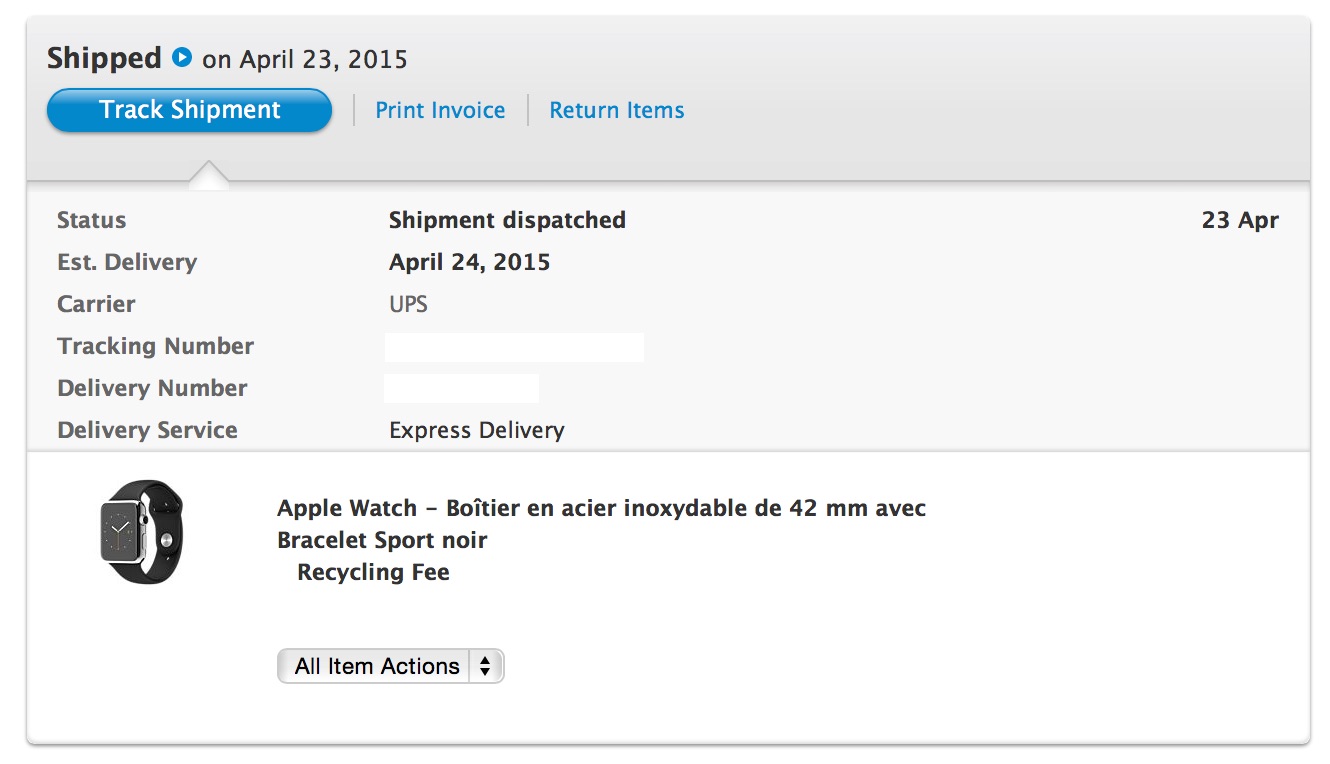Click the Track Shipment button
Screen dimensions: 1330x764
189,110
